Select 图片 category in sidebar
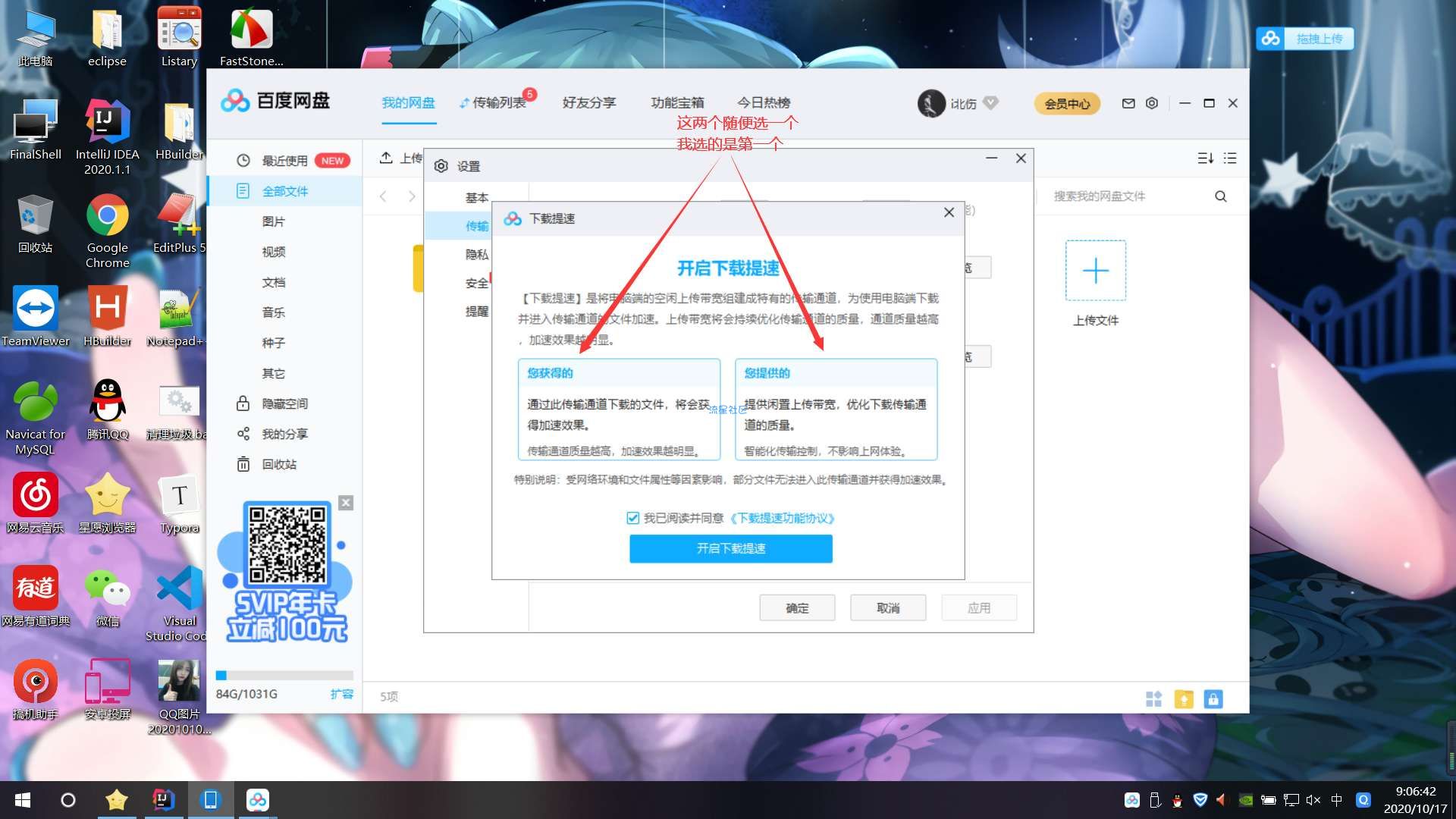The height and width of the screenshot is (819, 1456). [x=274, y=221]
